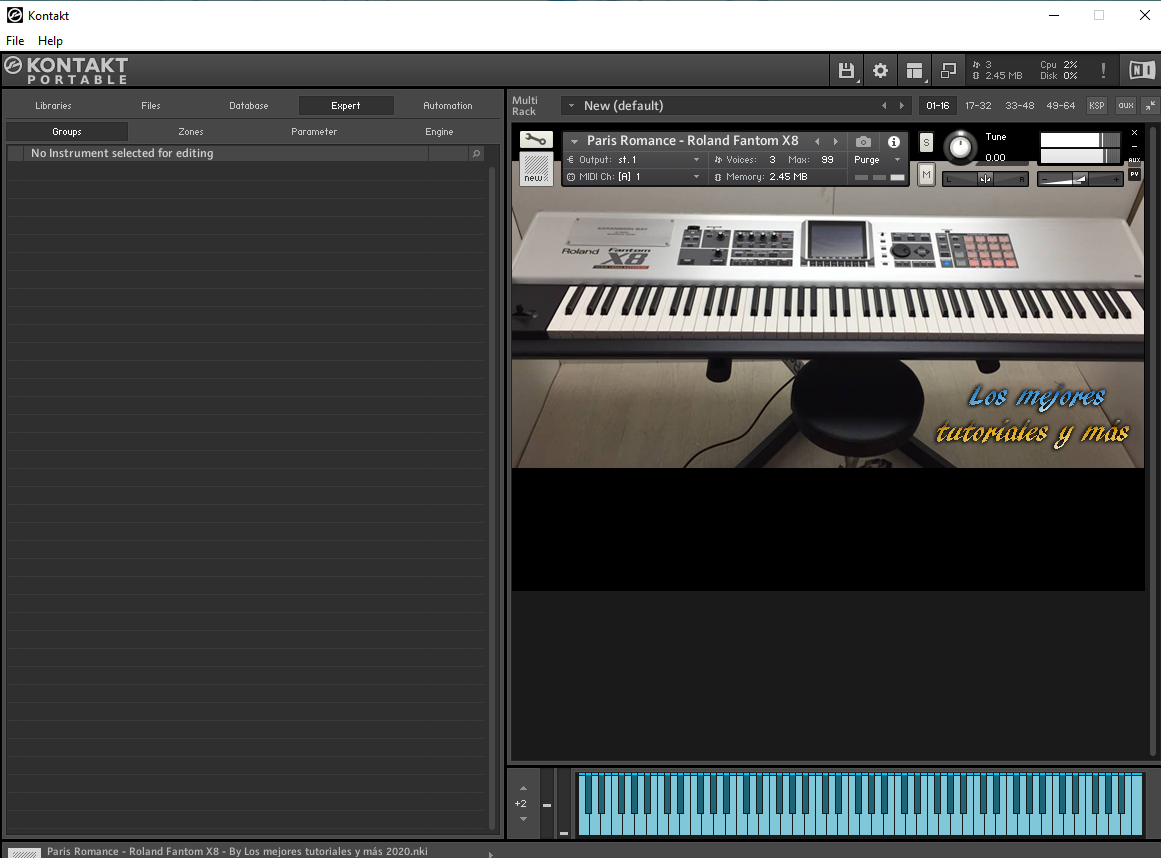Image resolution: width=1161 pixels, height=858 pixels.
Task: Select the Zones sub-tab
Action: click(x=190, y=132)
